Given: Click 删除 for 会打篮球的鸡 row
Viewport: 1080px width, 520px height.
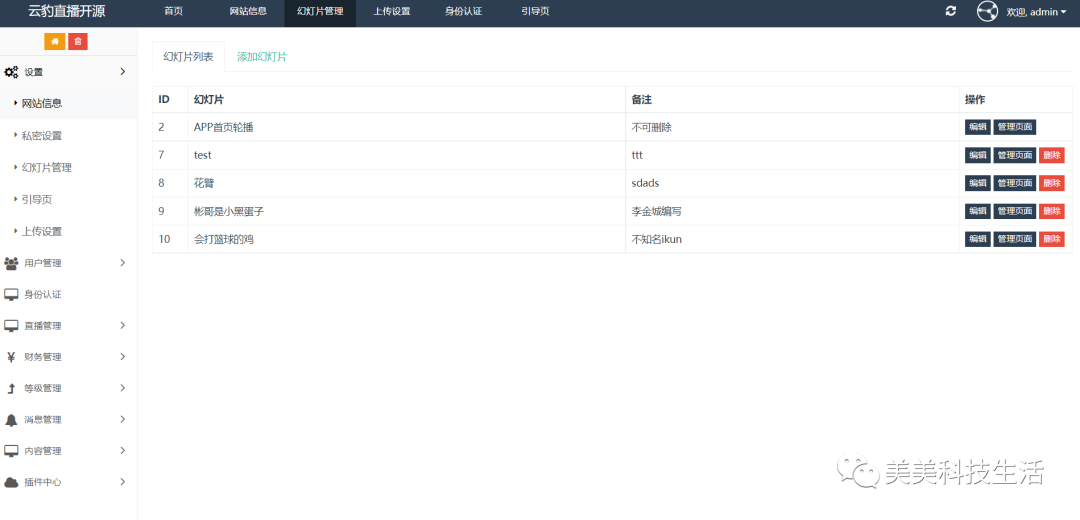Looking at the screenshot, I should tap(1052, 239).
